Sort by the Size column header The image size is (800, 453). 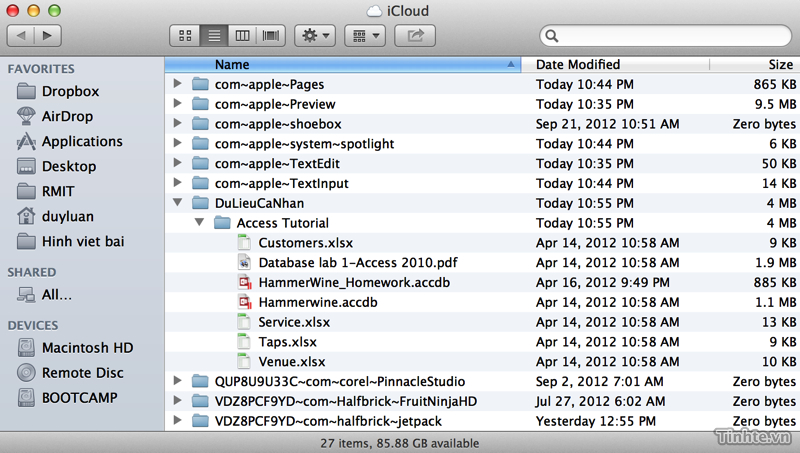[x=755, y=65]
